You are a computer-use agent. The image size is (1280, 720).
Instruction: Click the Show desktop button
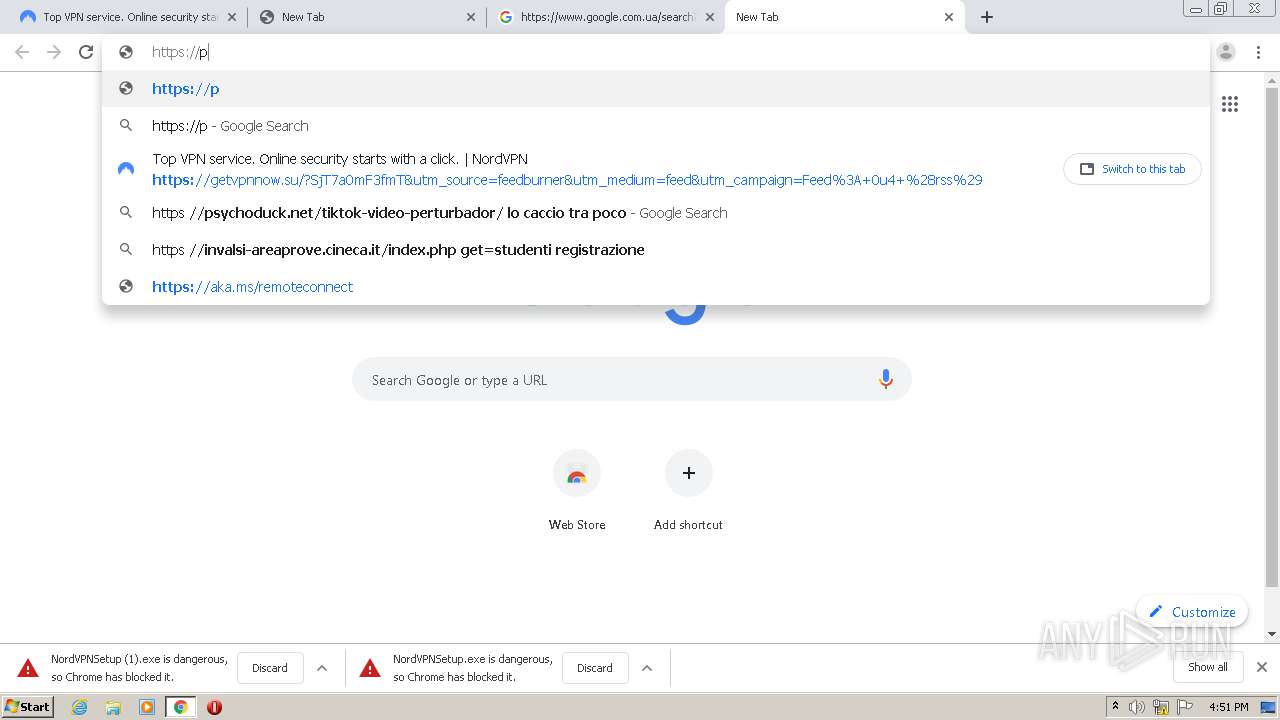coord(1268,707)
